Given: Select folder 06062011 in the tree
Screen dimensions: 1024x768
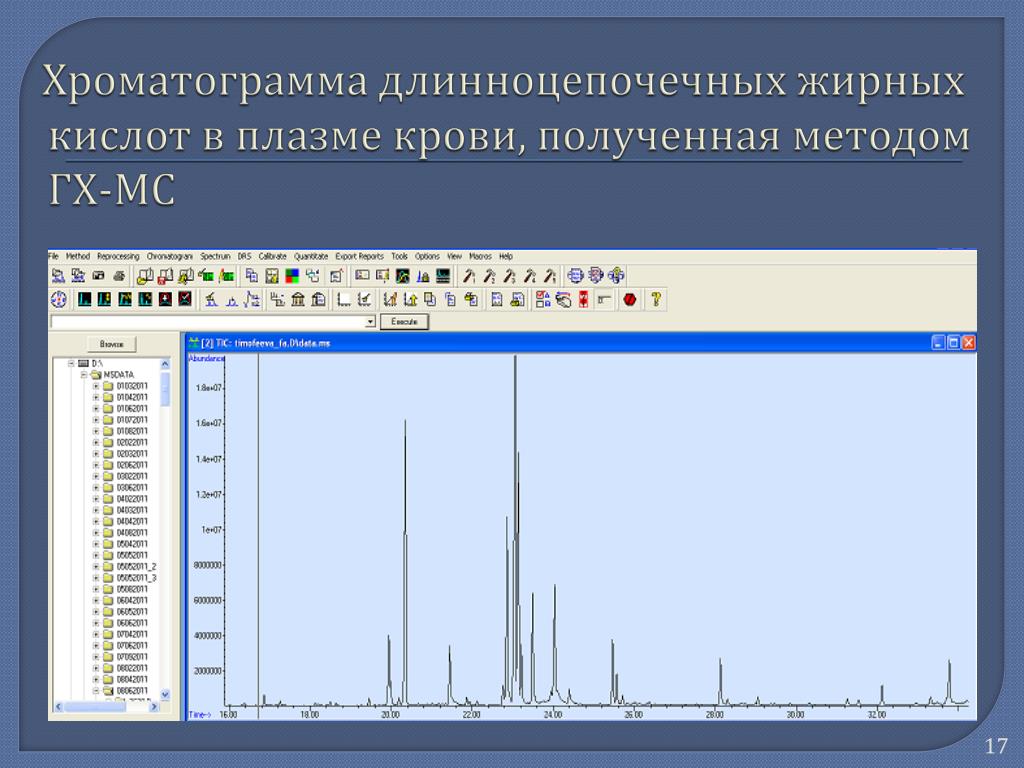Looking at the screenshot, I should [x=132, y=623].
